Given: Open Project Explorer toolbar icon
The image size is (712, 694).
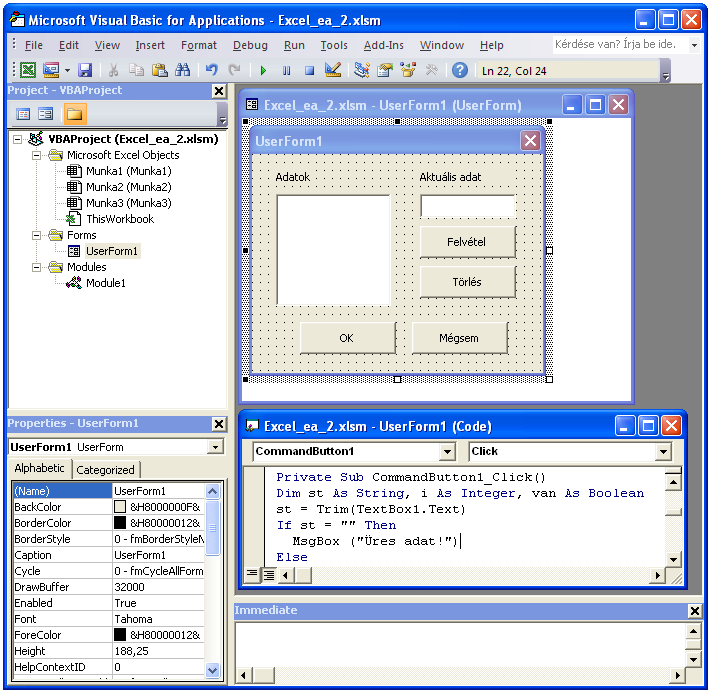Looking at the screenshot, I should coord(362,70).
